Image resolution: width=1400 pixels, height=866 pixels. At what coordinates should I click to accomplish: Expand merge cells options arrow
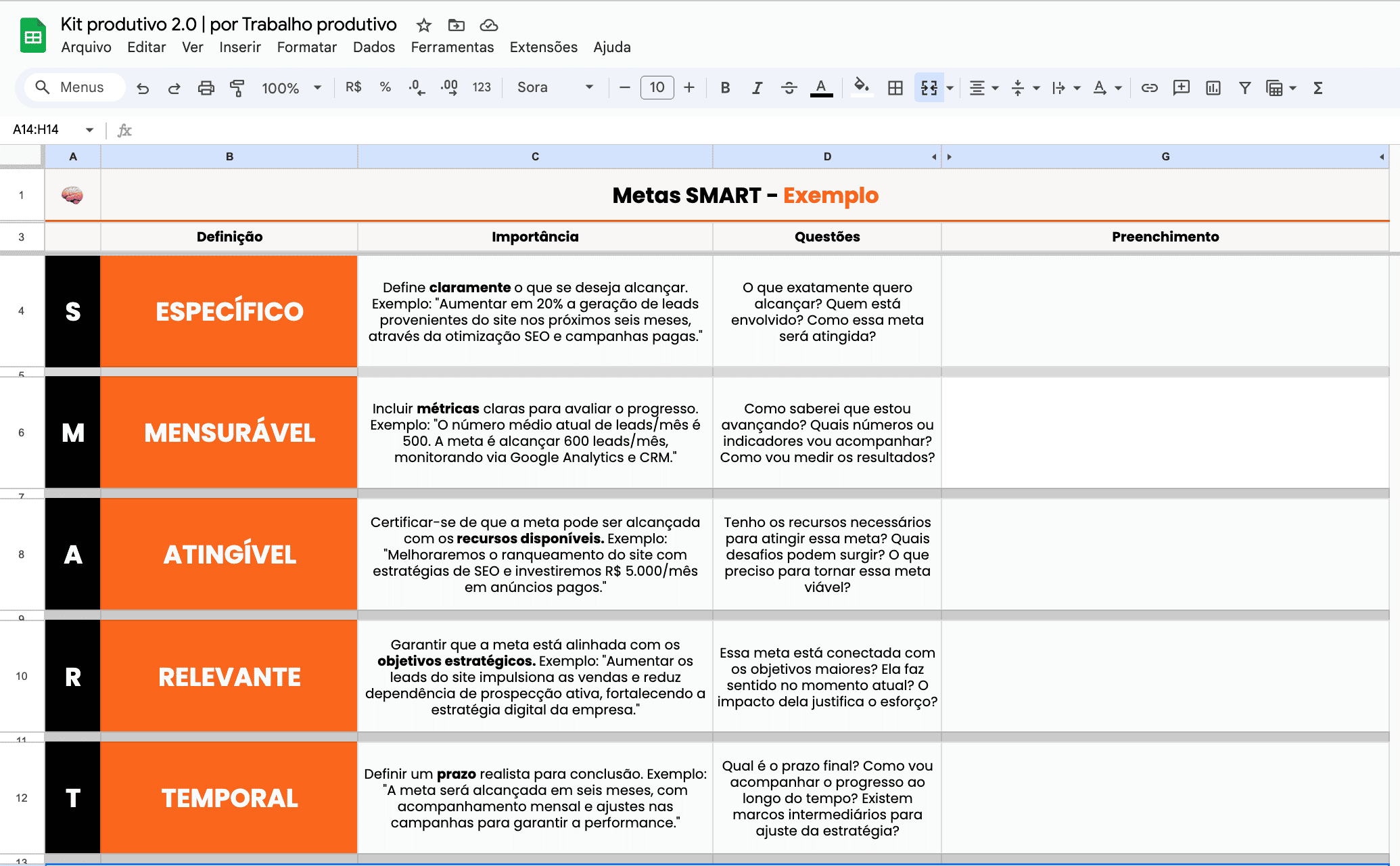point(950,88)
